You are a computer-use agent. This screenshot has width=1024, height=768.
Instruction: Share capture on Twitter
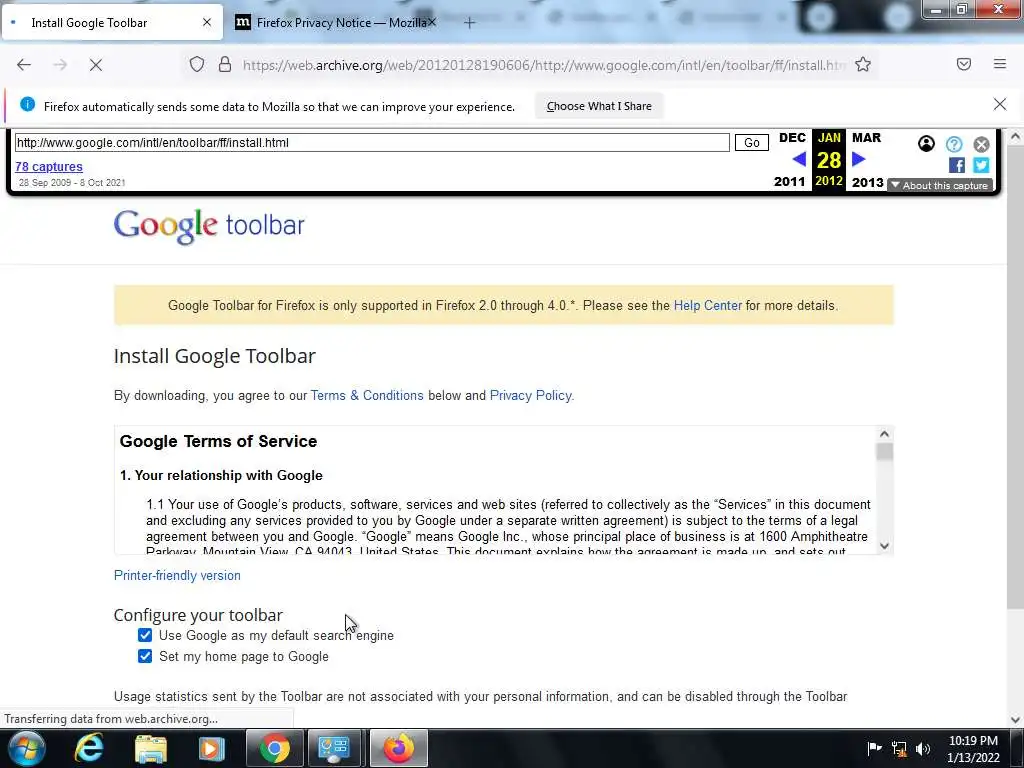tap(981, 165)
